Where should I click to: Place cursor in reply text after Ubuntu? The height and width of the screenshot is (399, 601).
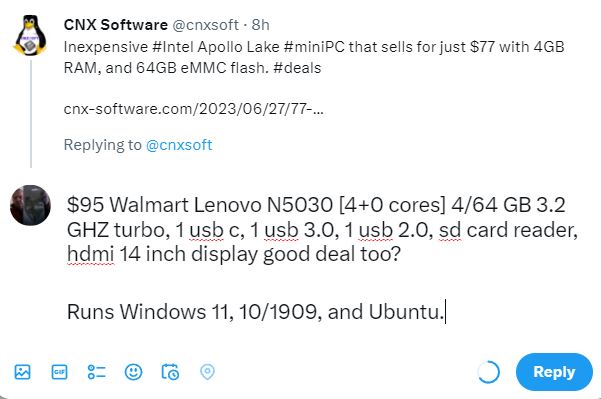[445, 312]
